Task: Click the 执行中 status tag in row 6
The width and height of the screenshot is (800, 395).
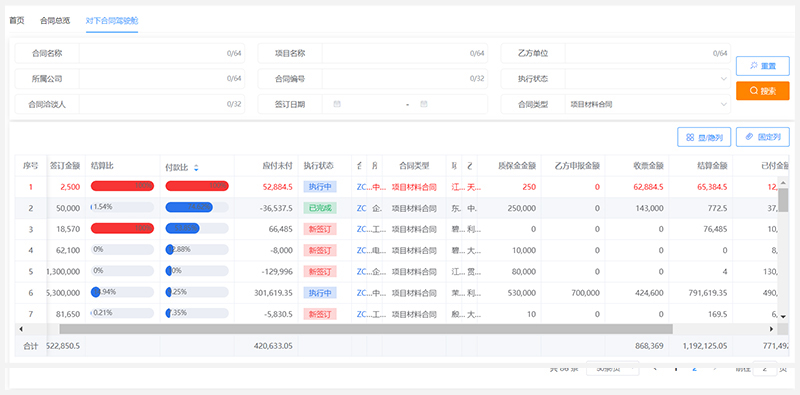Action: (x=320, y=293)
